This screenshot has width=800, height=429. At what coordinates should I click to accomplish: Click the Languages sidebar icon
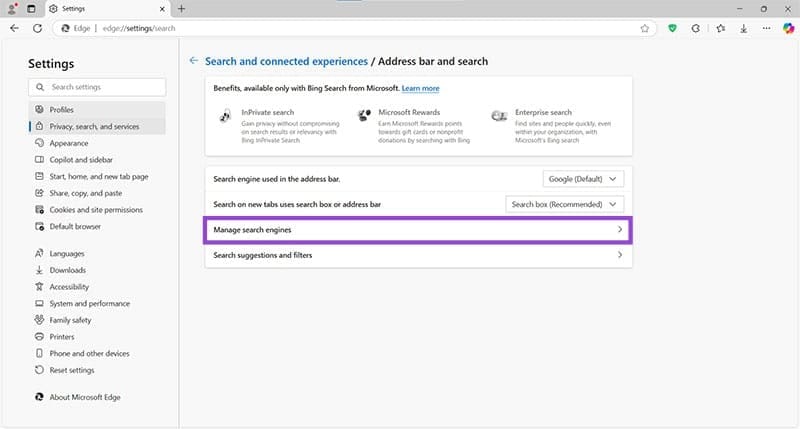tap(39, 253)
